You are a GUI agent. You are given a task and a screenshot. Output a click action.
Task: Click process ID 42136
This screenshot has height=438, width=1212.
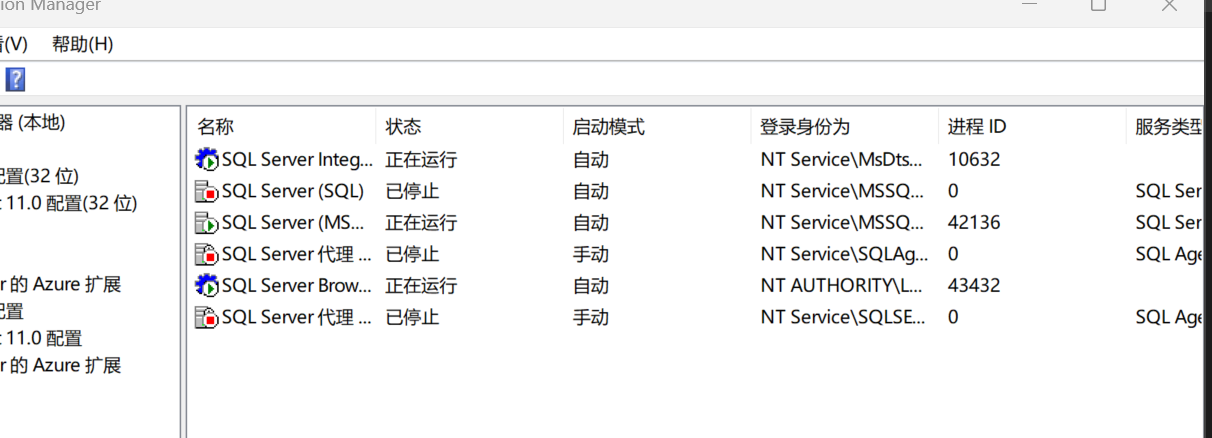pyautogui.click(x=974, y=222)
